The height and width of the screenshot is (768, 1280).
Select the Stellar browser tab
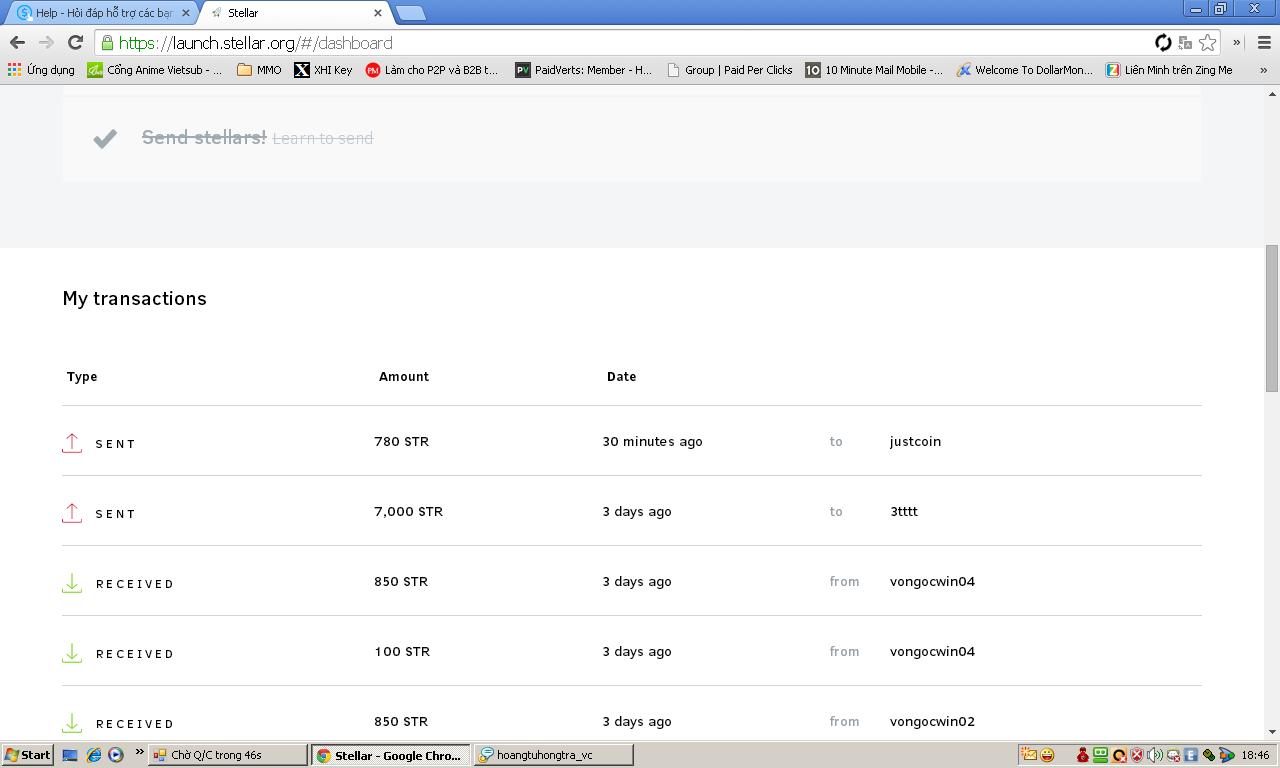[x=295, y=13]
